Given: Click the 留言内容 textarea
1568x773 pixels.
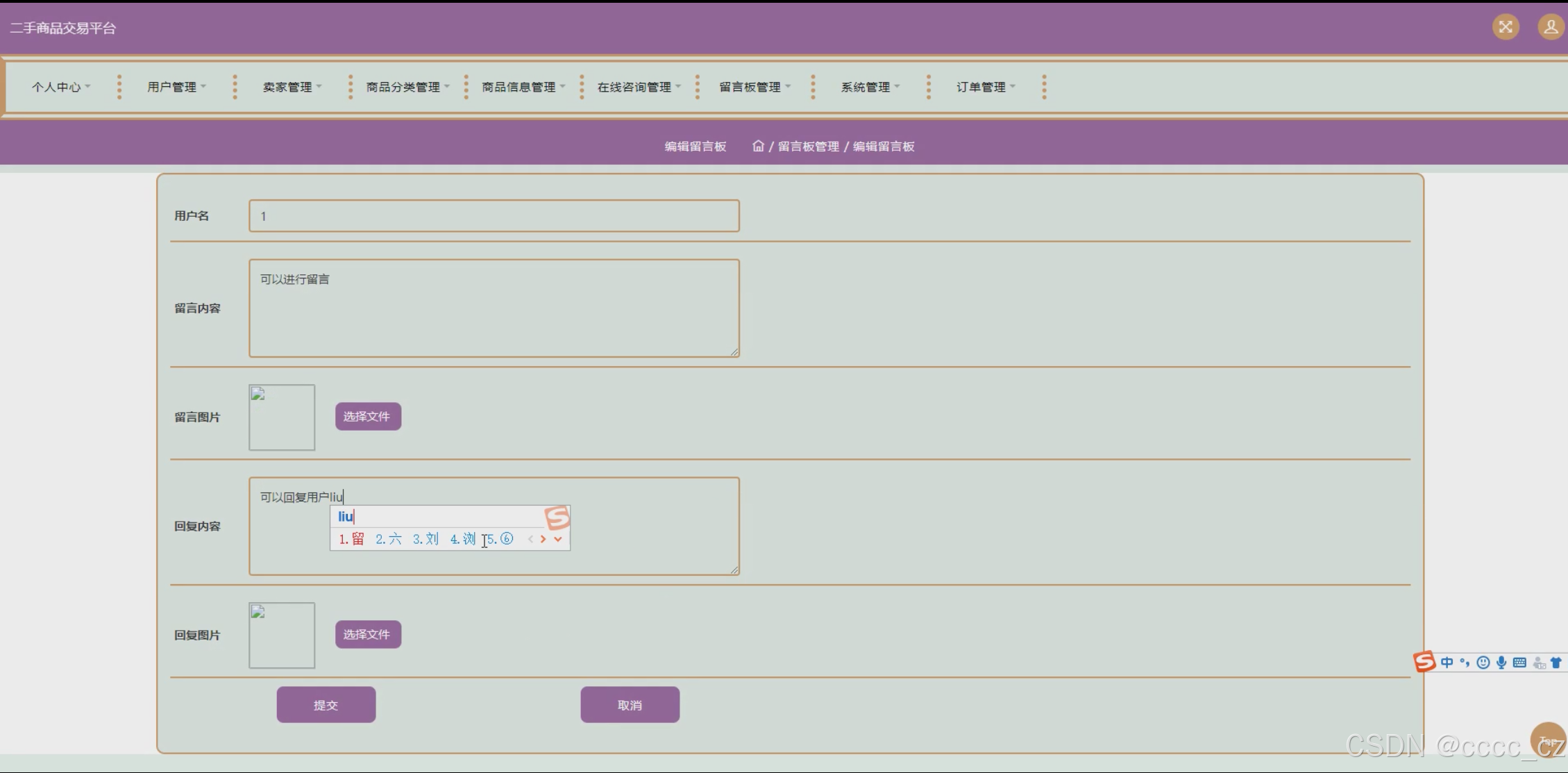Looking at the screenshot, I should tap(494, 308).
